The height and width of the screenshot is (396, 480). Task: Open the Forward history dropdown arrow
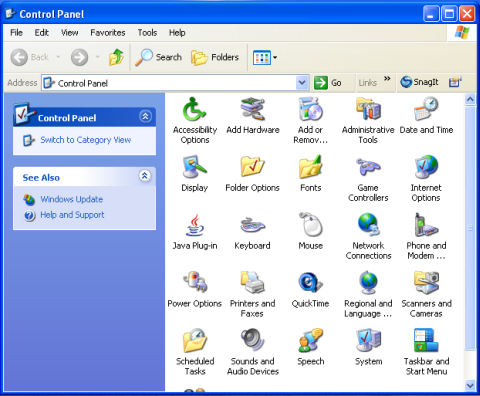tap(97, 57)
